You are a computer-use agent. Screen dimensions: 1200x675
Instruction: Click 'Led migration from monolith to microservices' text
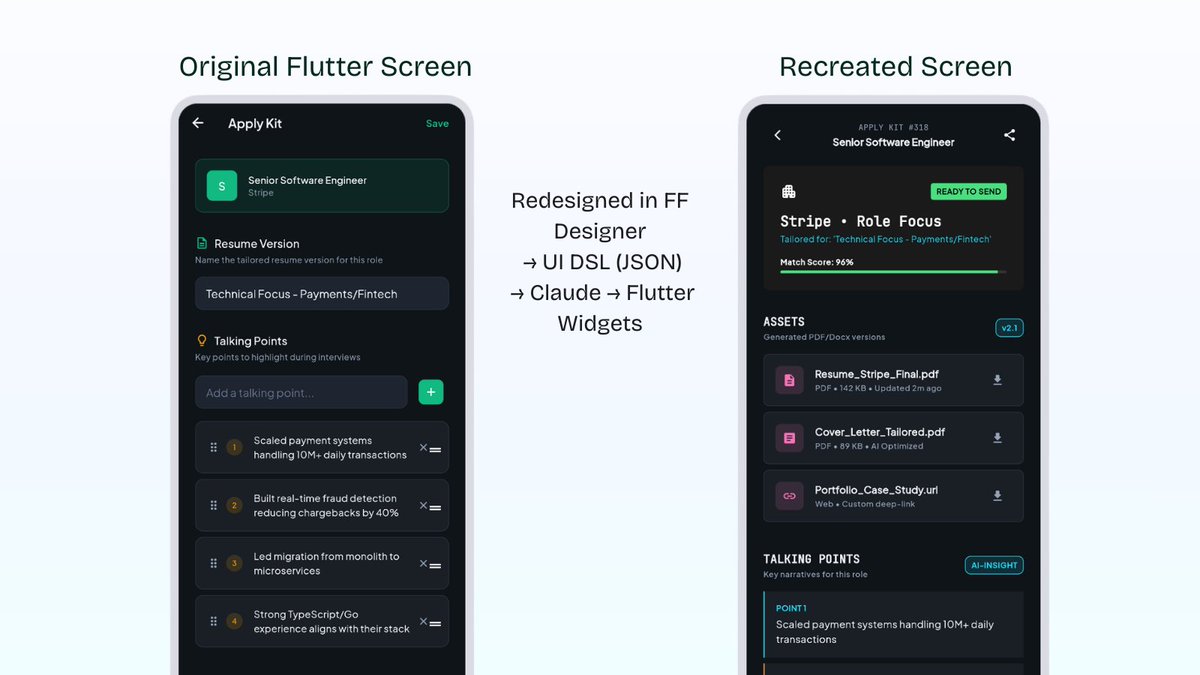click(326, 564)
